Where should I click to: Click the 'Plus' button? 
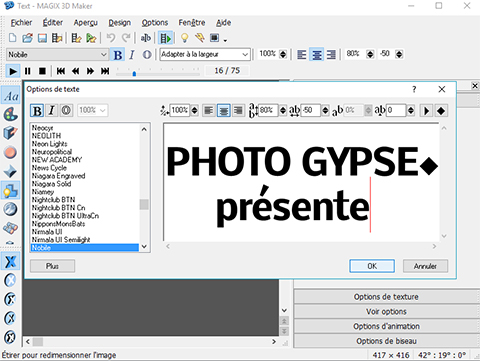point(52,266)
